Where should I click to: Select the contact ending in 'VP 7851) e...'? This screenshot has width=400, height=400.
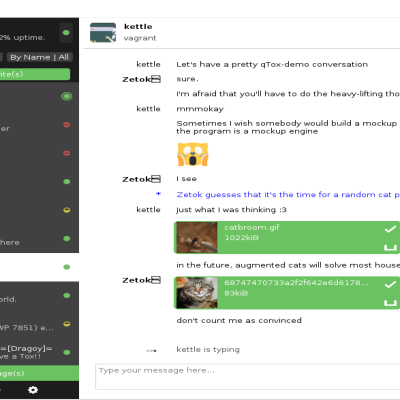[39, 324]
